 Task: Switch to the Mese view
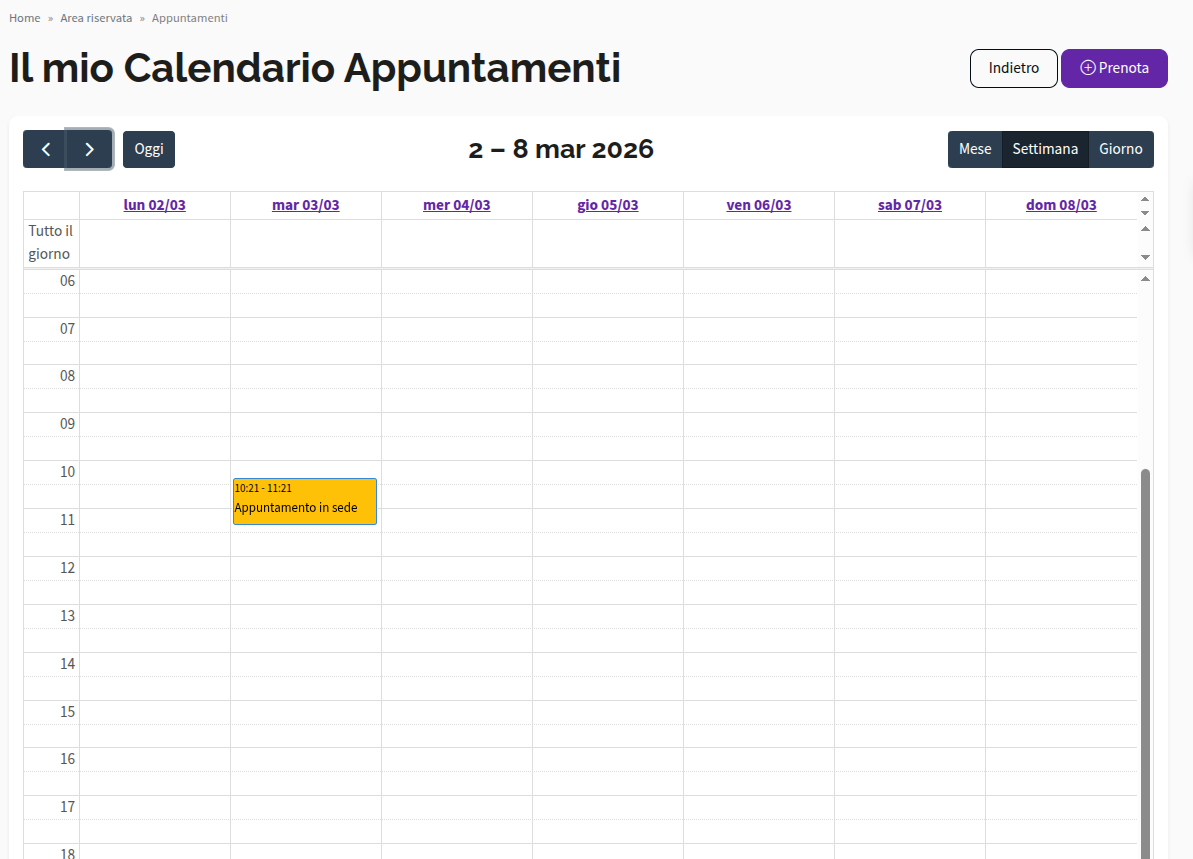click(x=975, y=148)
